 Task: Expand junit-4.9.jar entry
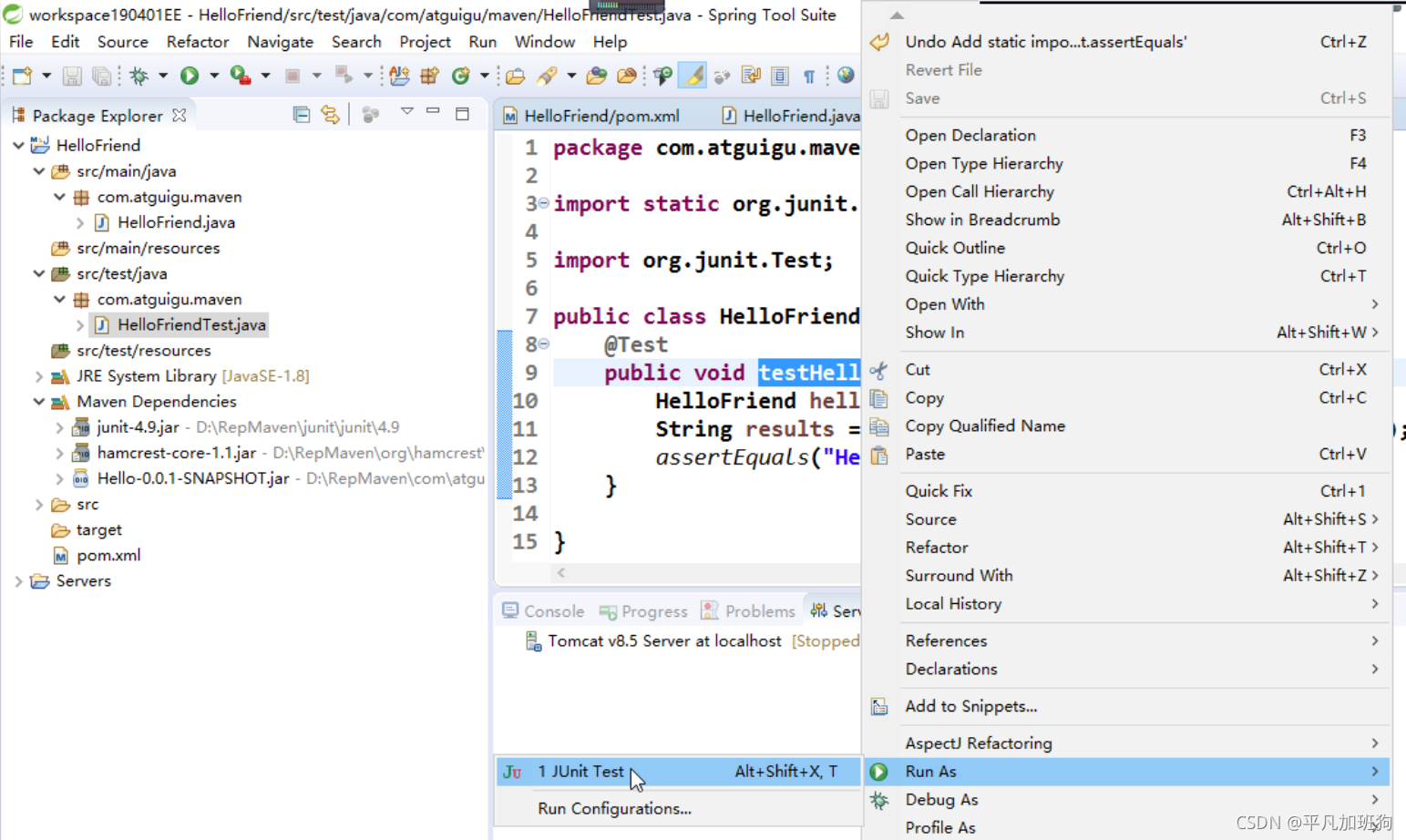pos(59,426)
